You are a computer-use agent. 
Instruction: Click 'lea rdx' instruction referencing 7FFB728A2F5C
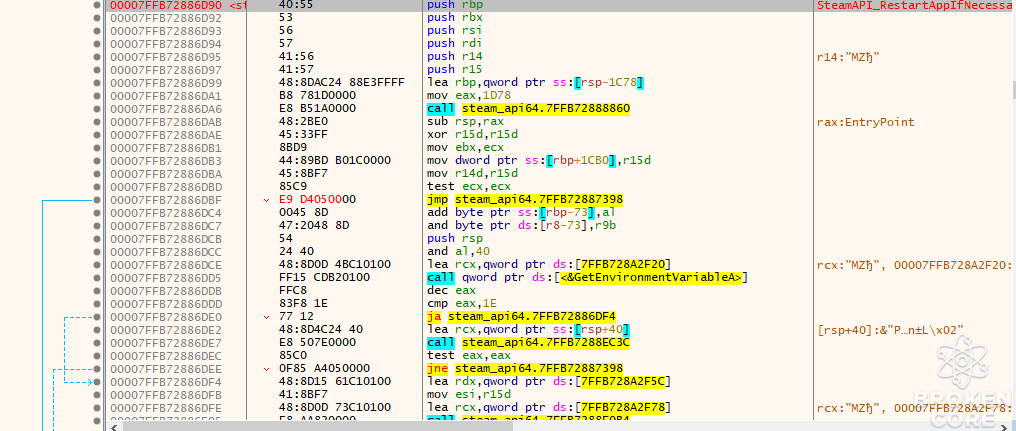549,382
